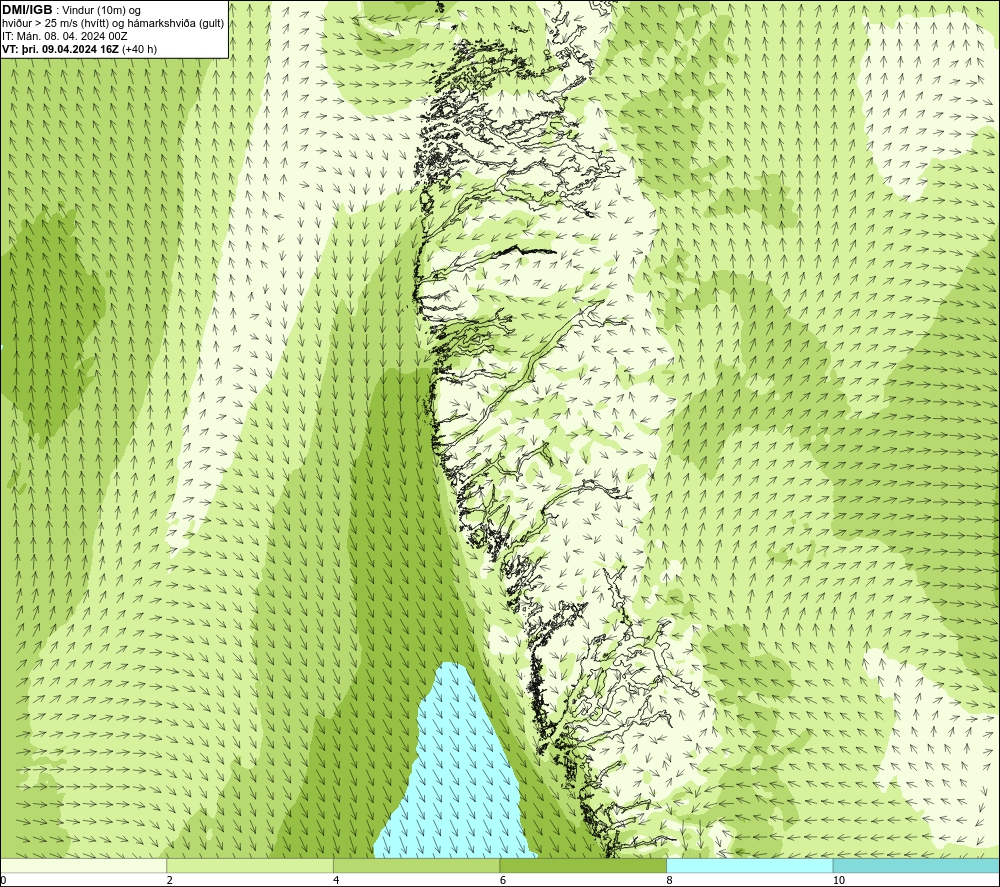This screenshot has width=1000, height=887.
Task: Click the legend scale label 0
Action: point(3,881)
